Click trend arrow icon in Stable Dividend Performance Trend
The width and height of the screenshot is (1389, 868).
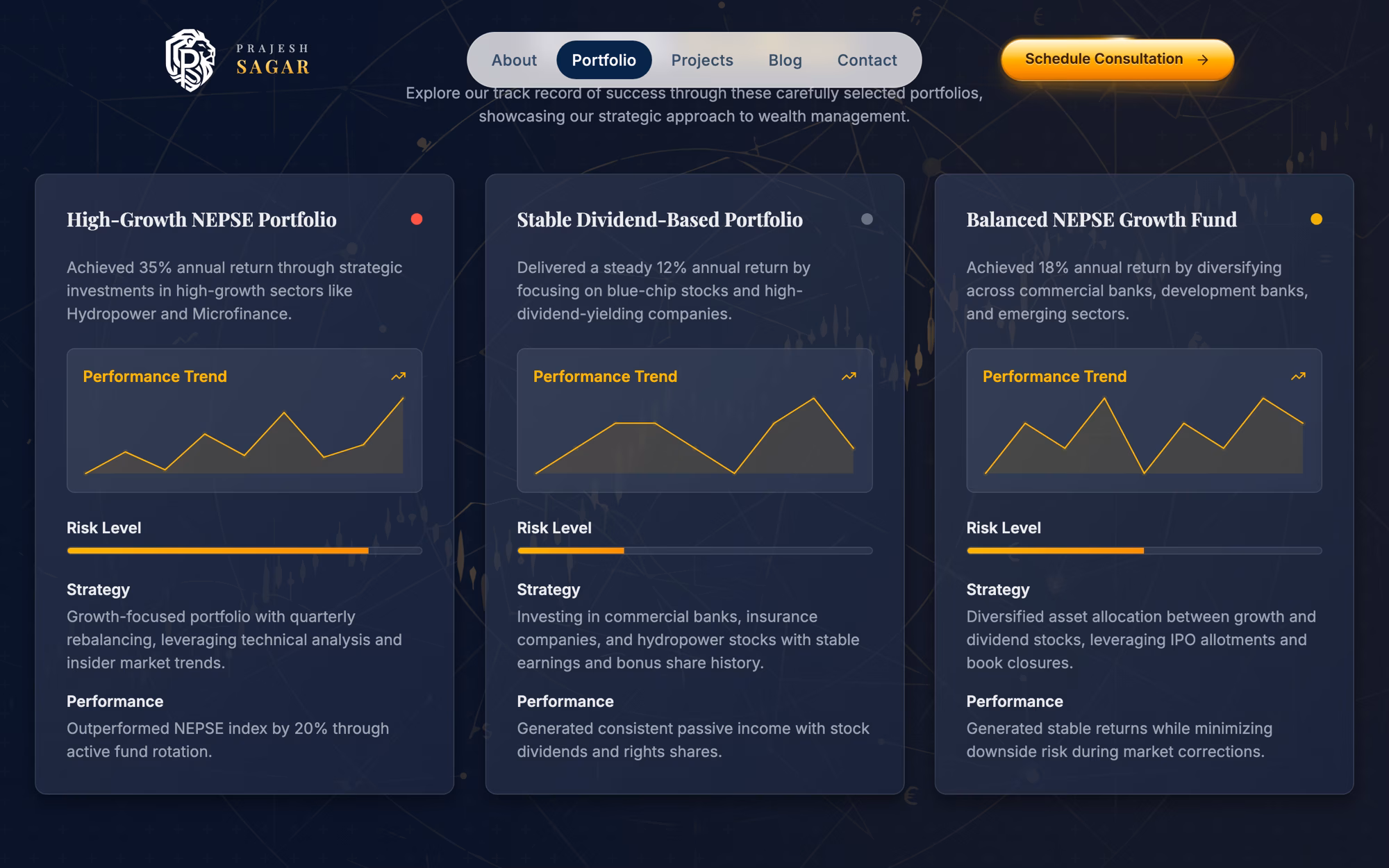tap(849, 376)
